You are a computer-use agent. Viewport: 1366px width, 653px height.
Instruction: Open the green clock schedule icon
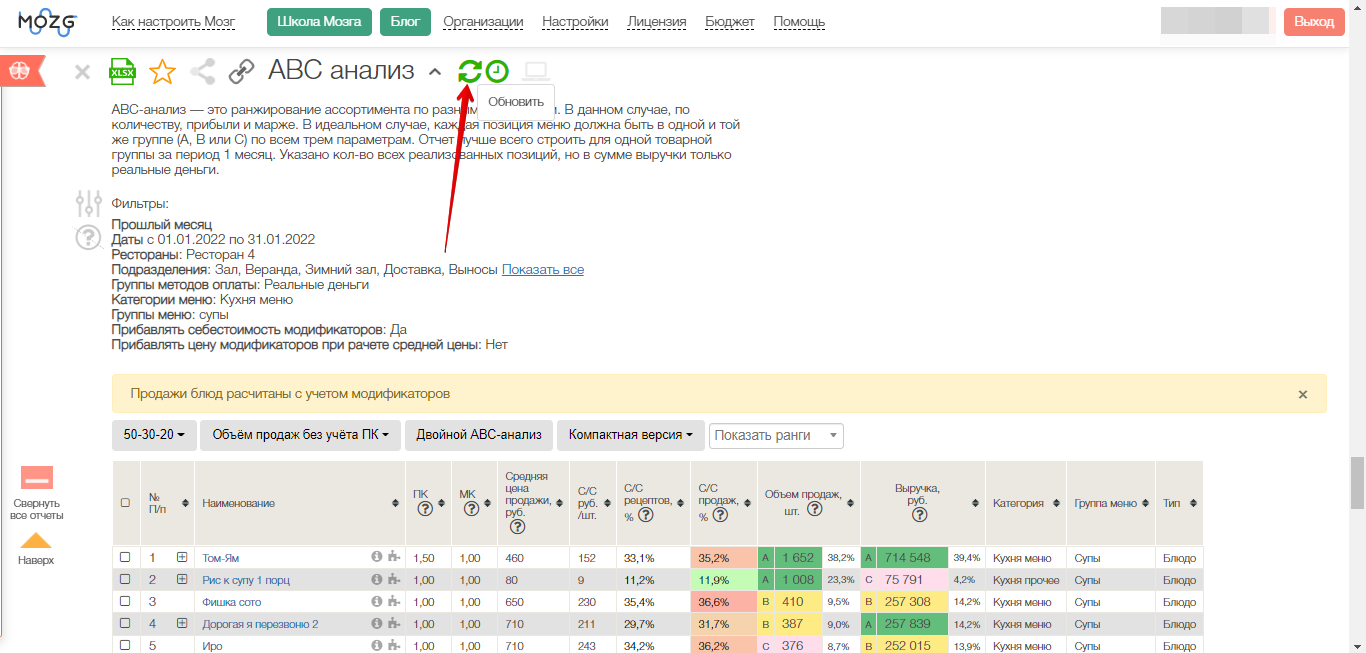[x=497, y=71]
